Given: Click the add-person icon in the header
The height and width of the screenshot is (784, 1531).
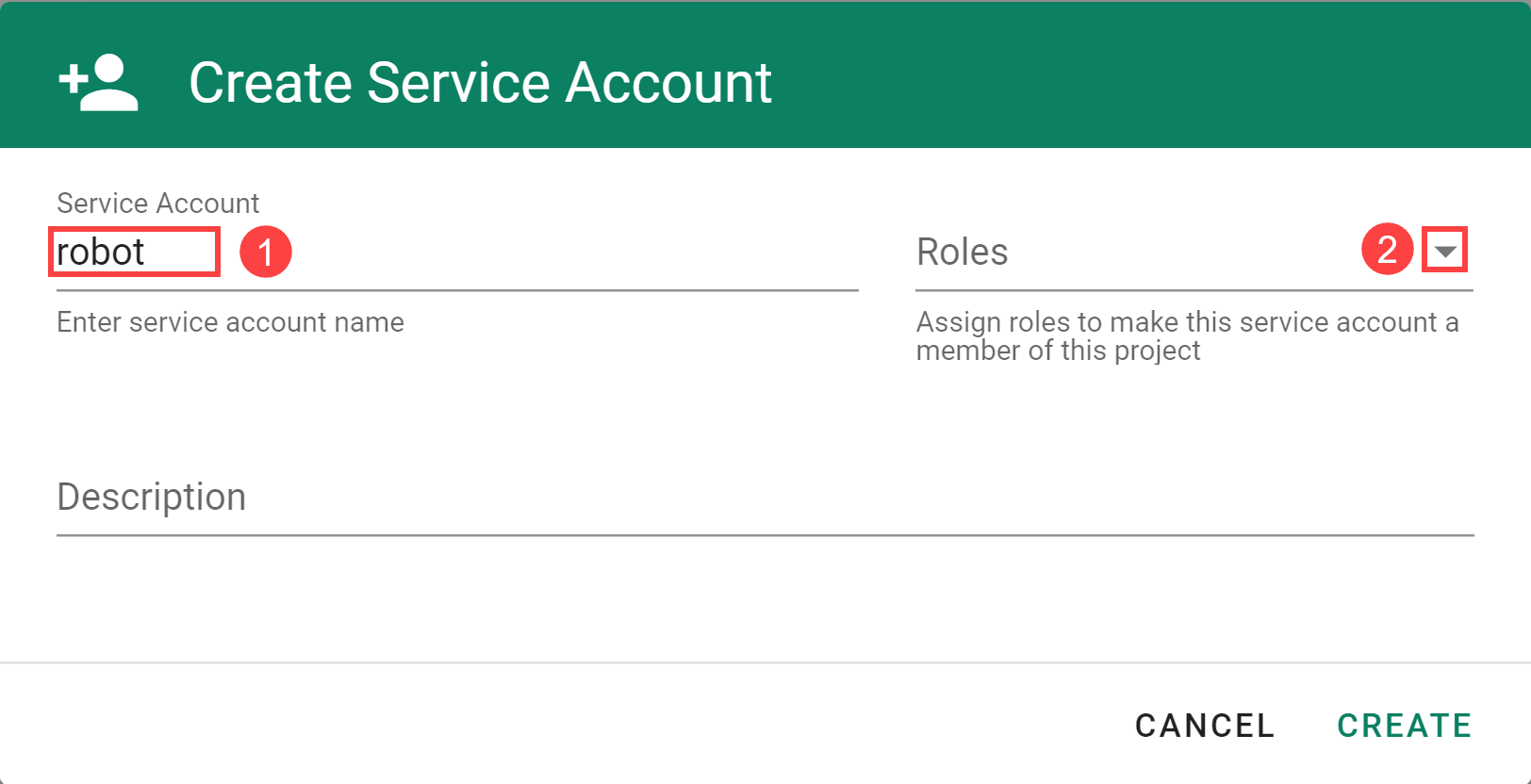Looking at the screenshot, I should pyautogui.click(x=98, y=83).
